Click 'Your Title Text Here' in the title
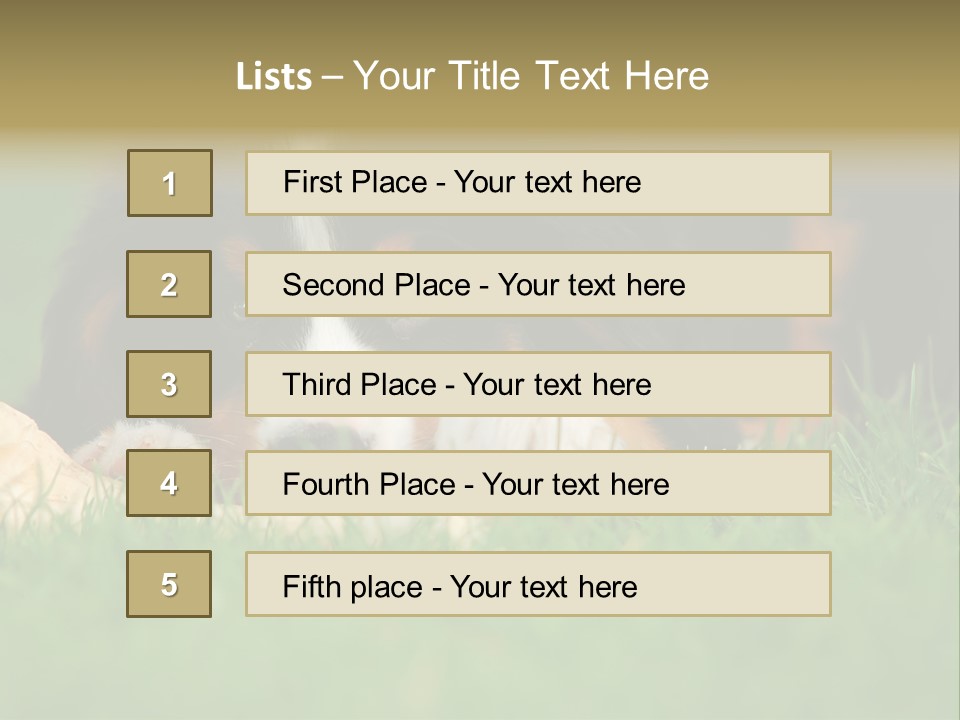The height and width of the screenshot is (720, 960). point(531,76)
